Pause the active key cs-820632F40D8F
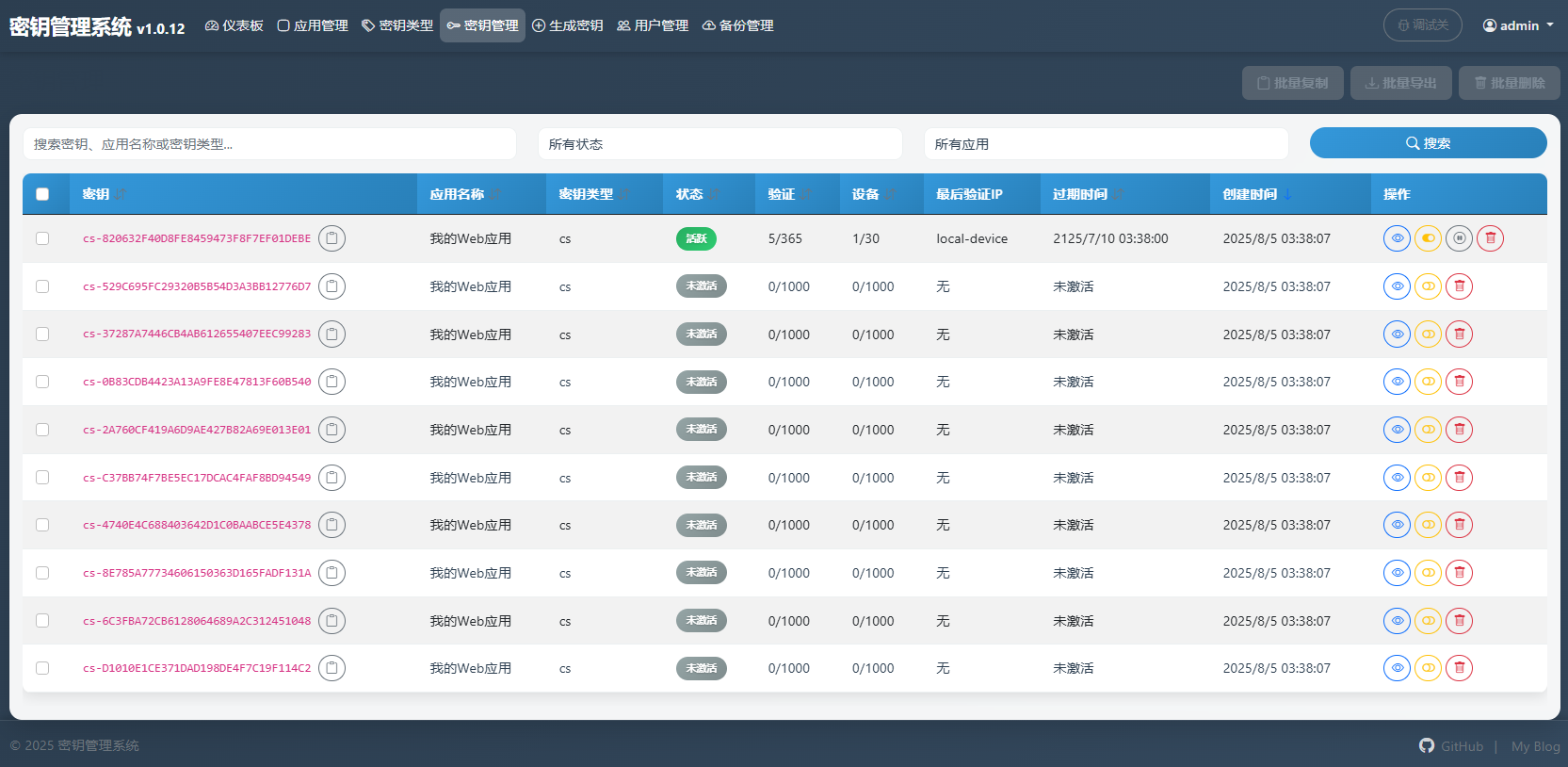 tap(1459, 238)
